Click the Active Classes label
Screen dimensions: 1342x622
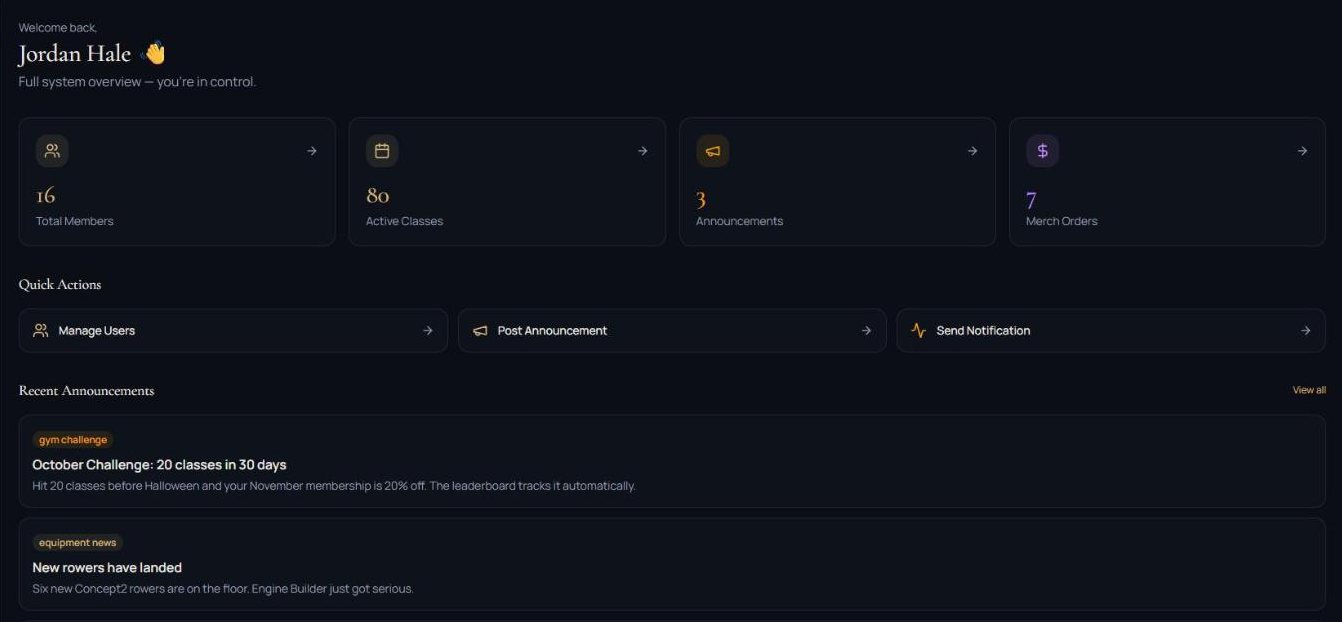404,221
